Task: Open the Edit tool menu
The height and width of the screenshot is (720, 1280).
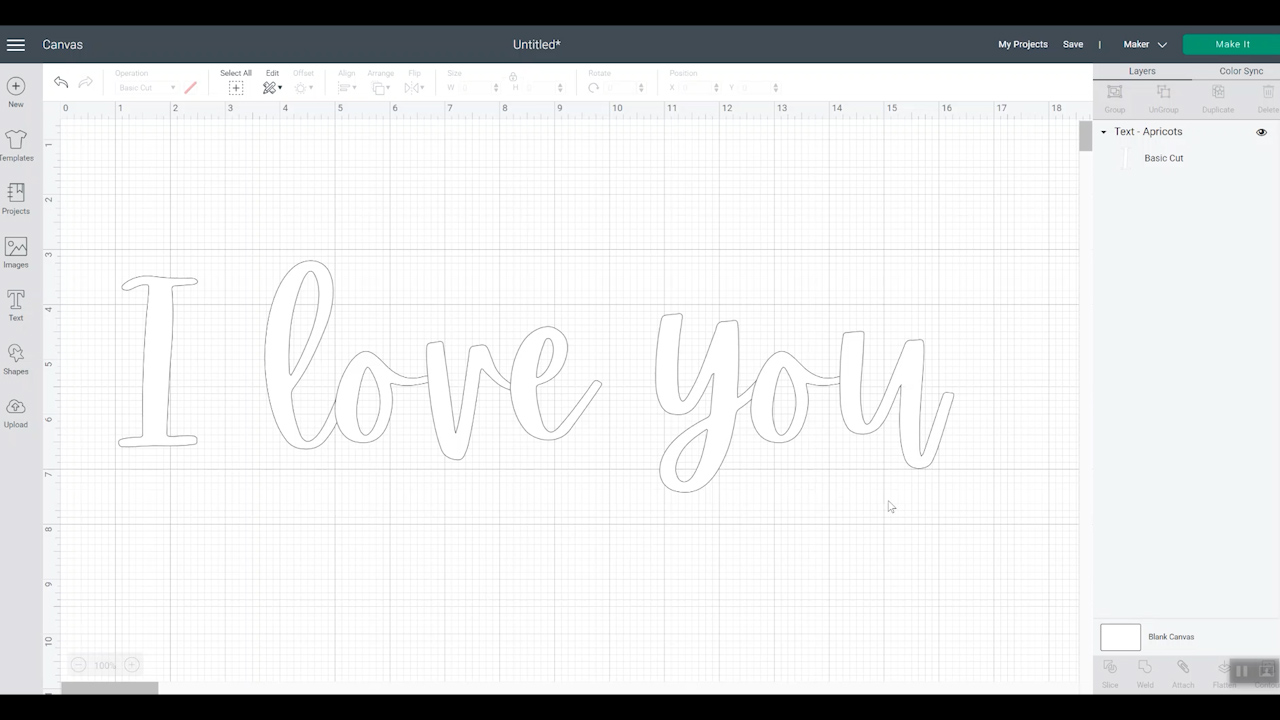Action: coord(272,88)
